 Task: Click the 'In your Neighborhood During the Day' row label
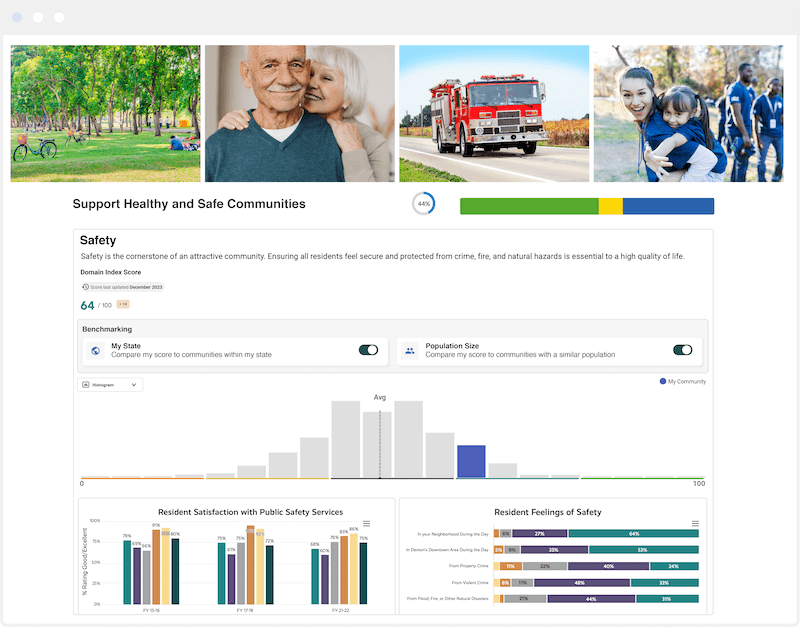(x=453, y=534)
